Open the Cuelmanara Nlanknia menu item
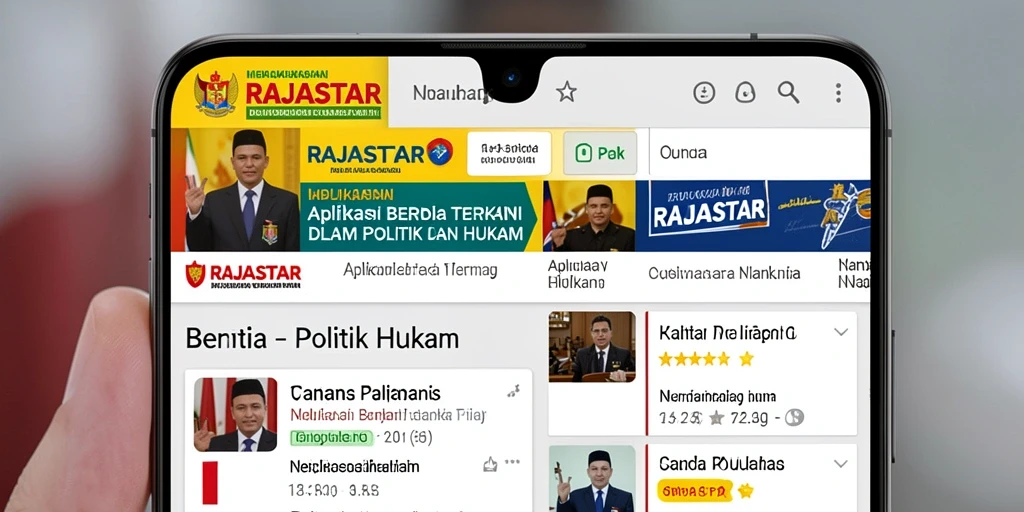This screenshot has height=512, width=1024. click(x=724, y=273)
